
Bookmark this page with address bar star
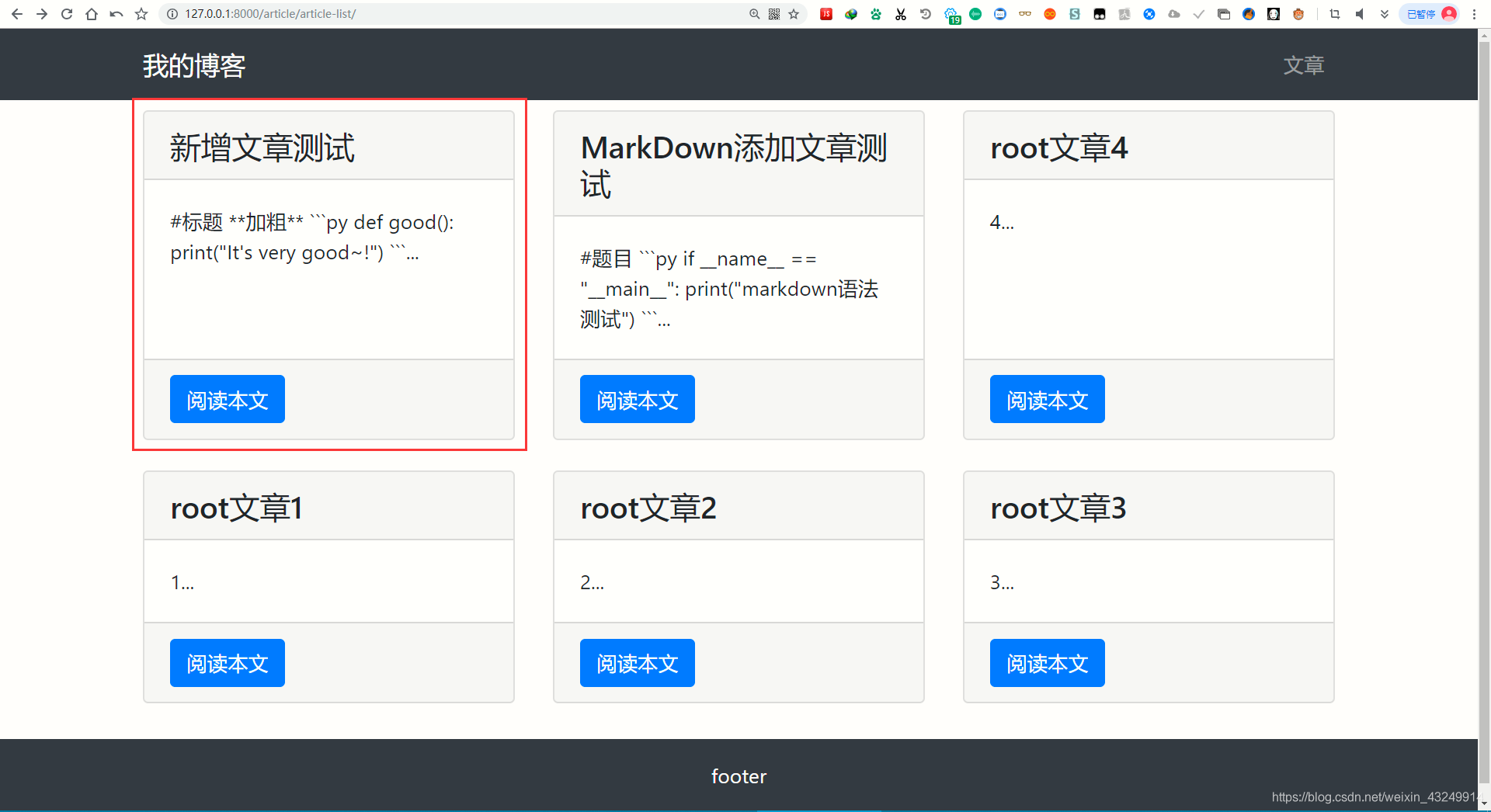coord(794,14)
